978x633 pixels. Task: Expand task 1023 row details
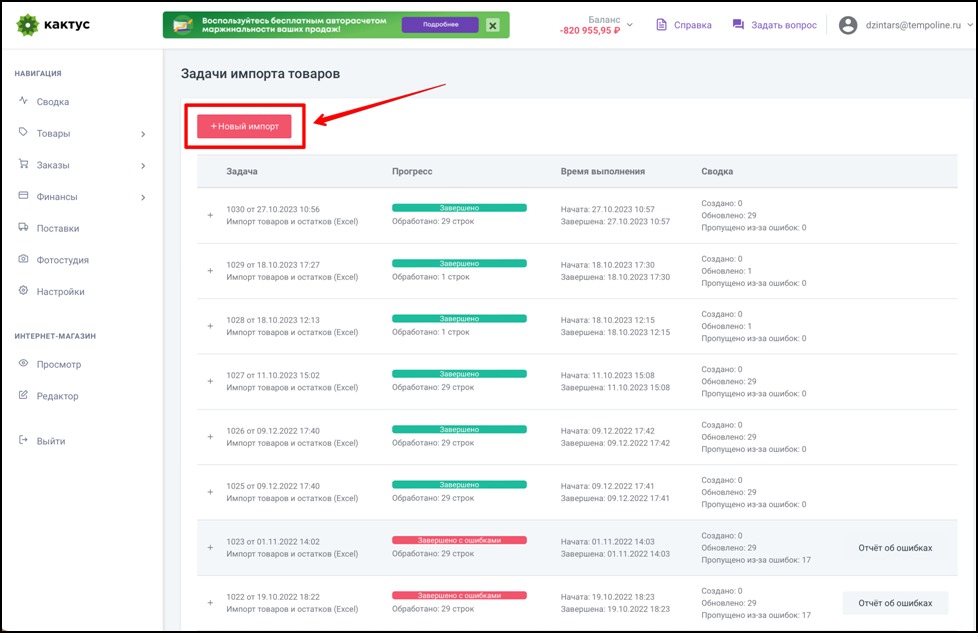[x=210, y=547]
